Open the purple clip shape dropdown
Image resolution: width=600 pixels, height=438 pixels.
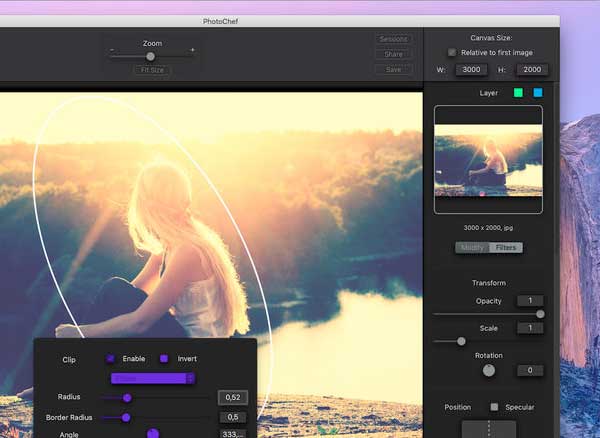click(153, 378)
